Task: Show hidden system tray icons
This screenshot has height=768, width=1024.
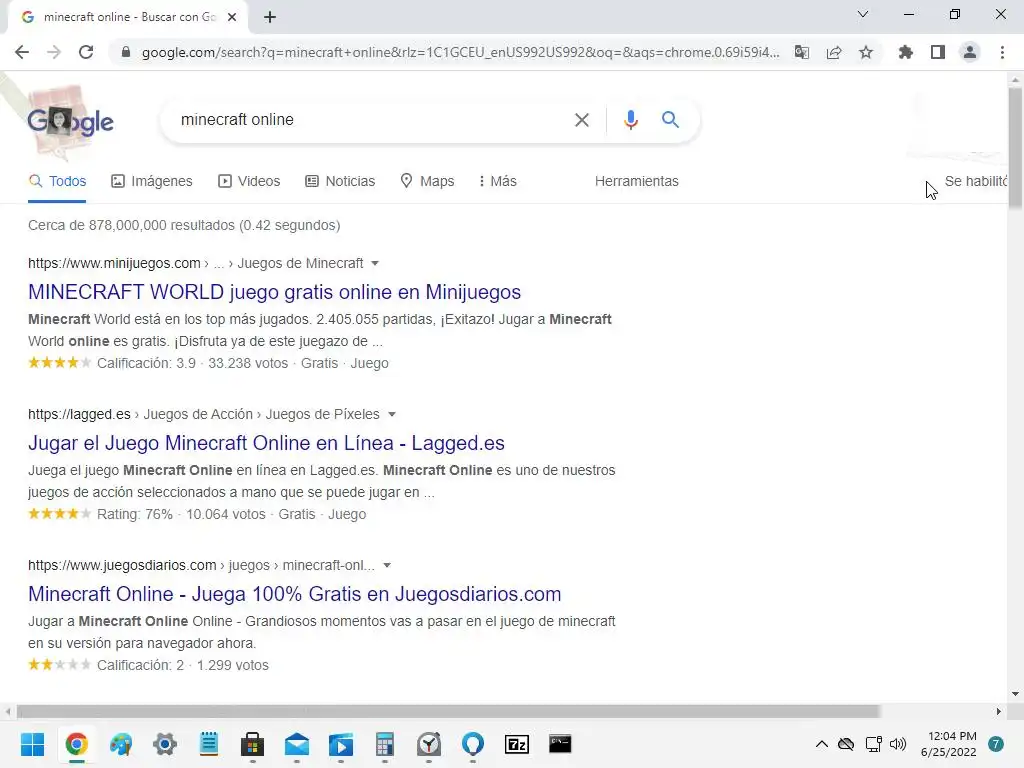Action: point(822,744)
